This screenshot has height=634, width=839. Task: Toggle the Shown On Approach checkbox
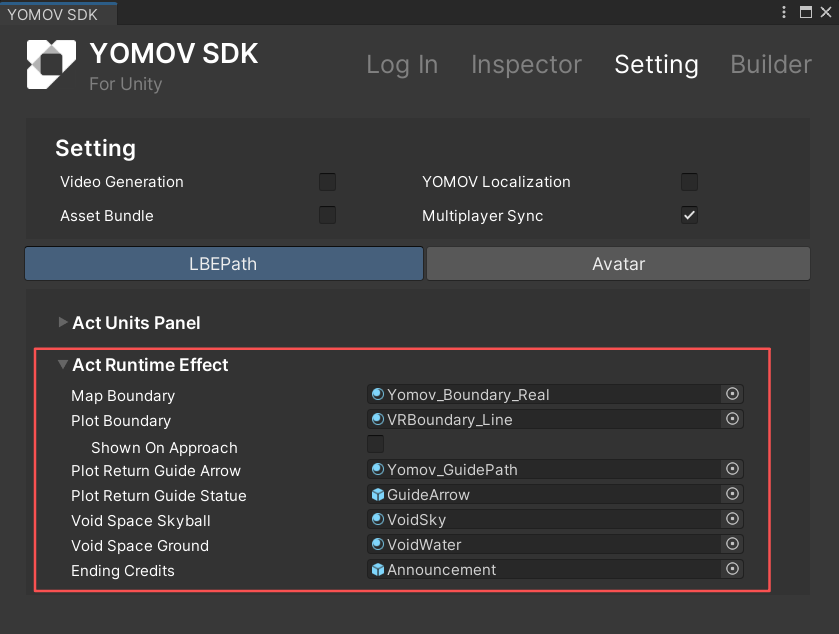point(375,444)
